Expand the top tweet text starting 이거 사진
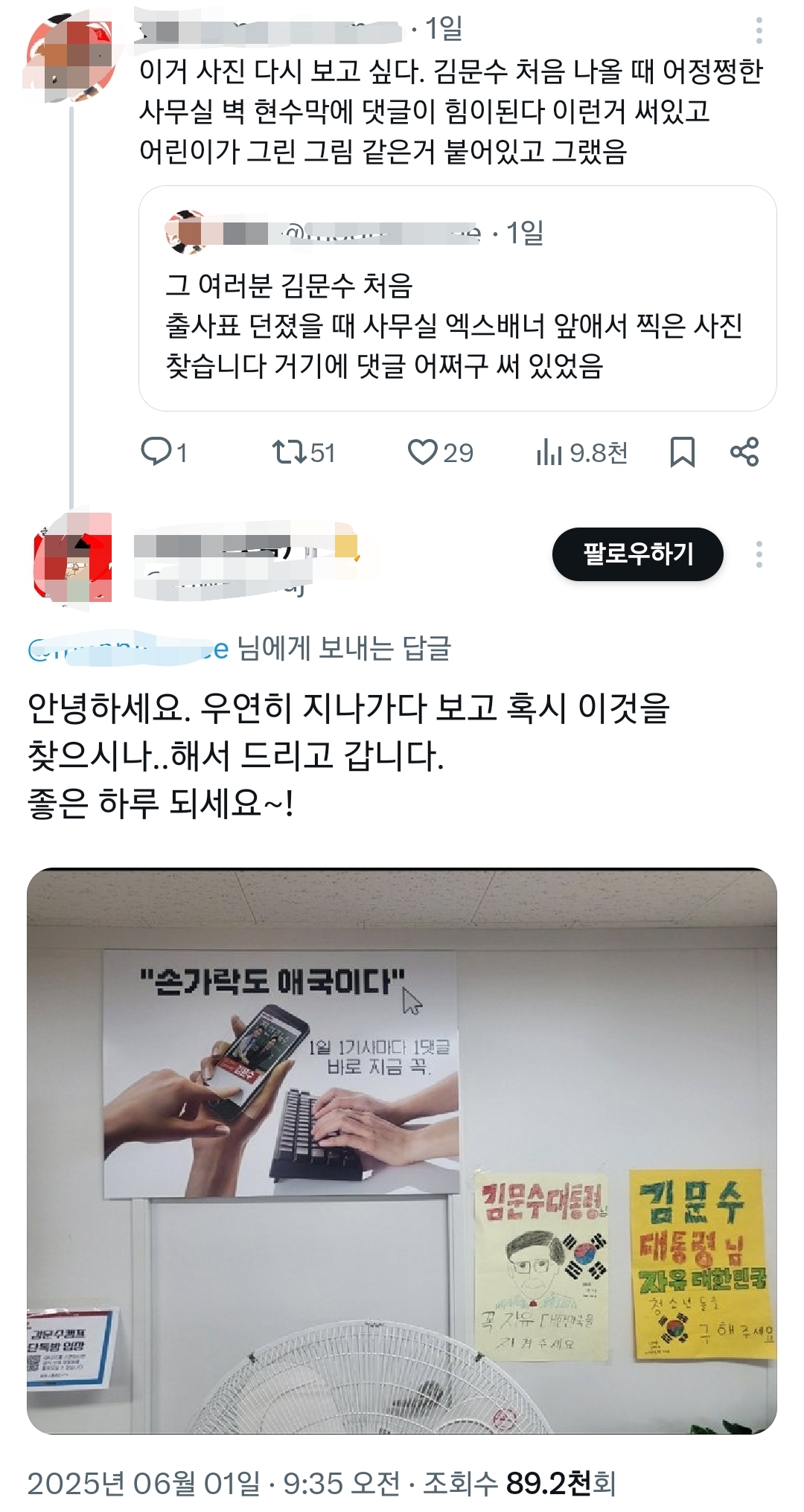804x1512 pixels. (x=451, y=111)
